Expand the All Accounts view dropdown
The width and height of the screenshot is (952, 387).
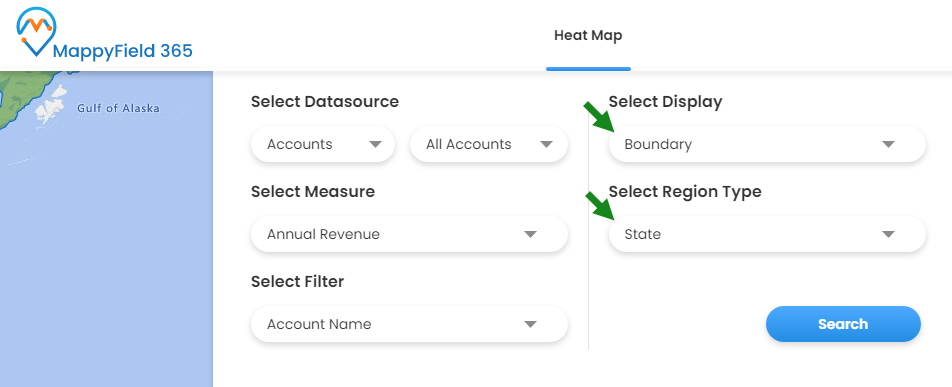(x=489, y=145)
